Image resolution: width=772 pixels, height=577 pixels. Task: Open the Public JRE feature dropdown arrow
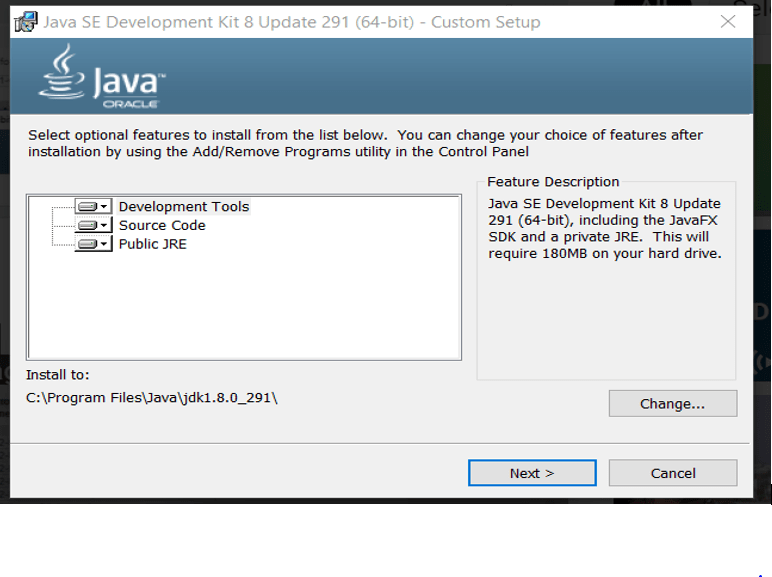104,244
